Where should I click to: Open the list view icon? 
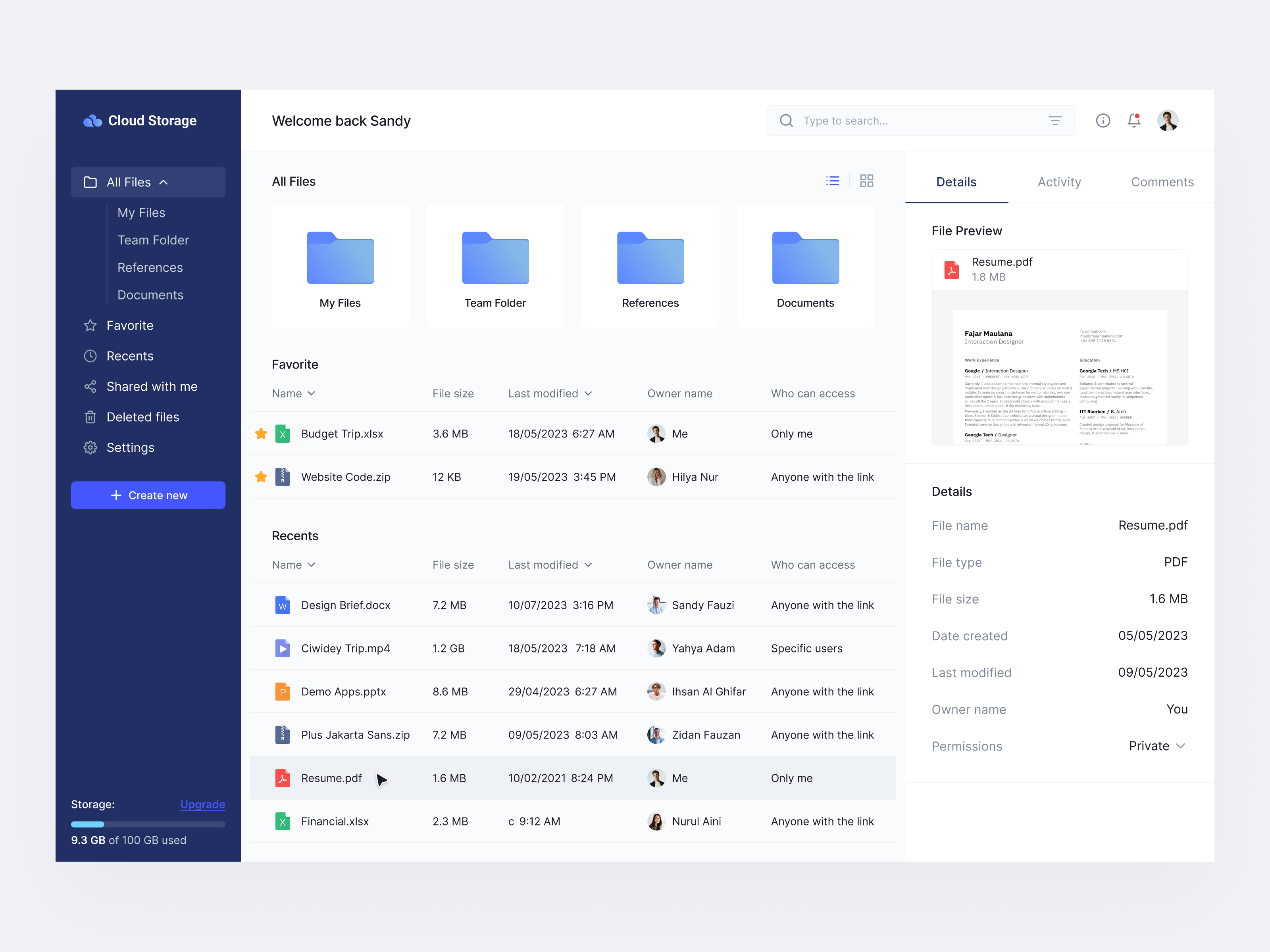click(x=833, y=180)
